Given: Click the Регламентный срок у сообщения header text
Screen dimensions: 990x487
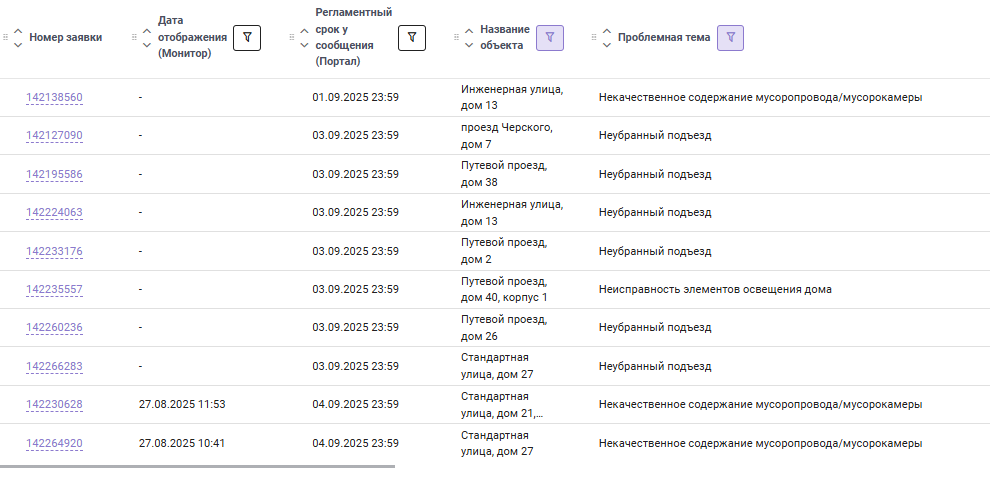Looking at the screenshot, I should click(354, 37).
